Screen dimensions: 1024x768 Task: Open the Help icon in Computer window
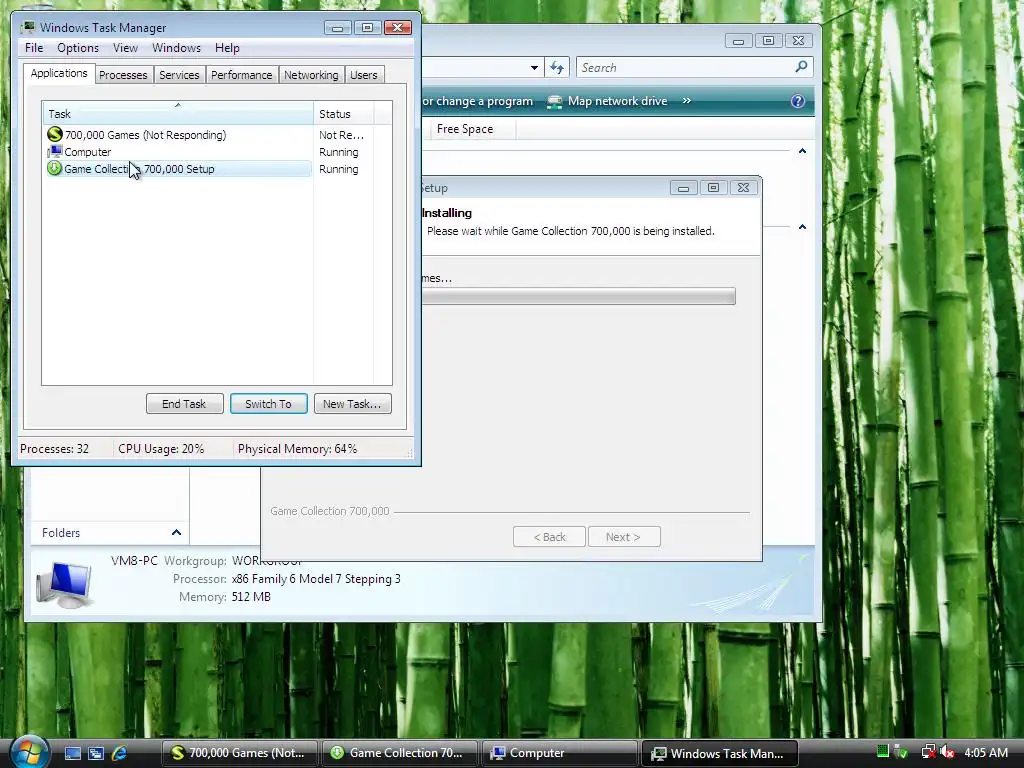[797, 101]
